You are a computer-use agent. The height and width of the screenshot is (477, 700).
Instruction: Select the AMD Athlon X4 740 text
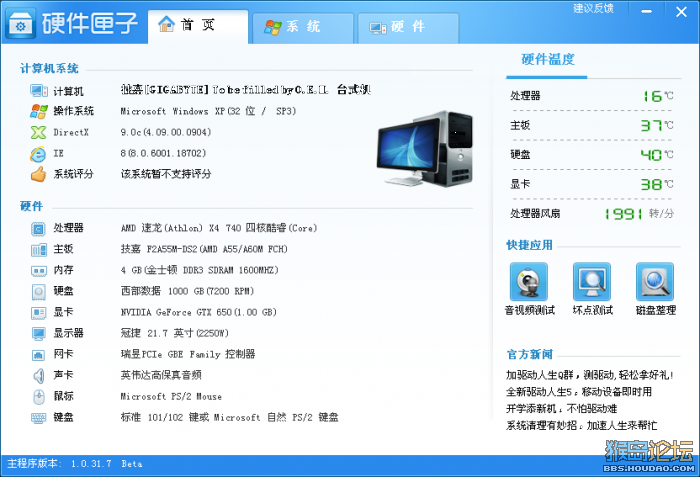219,228
